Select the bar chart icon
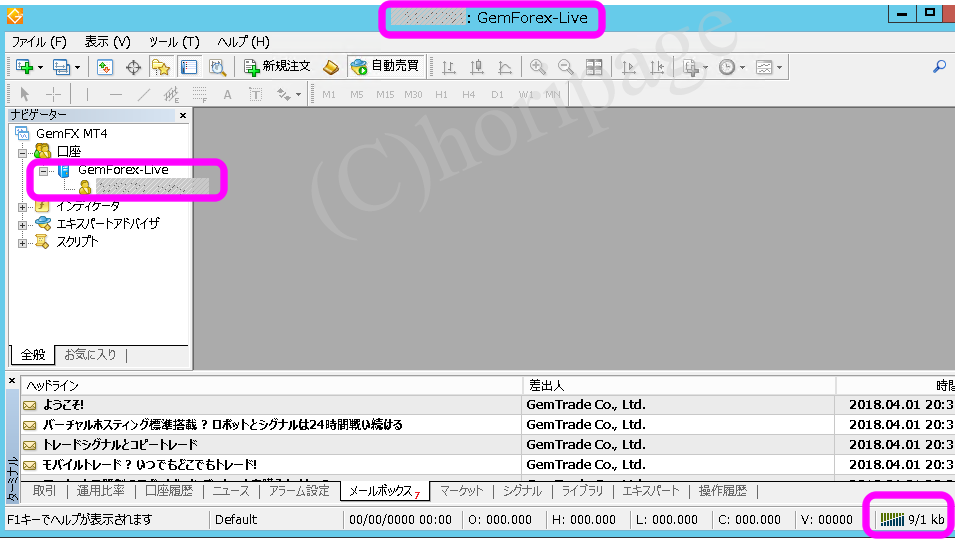 pyautogui.click(x=449, y=67)
